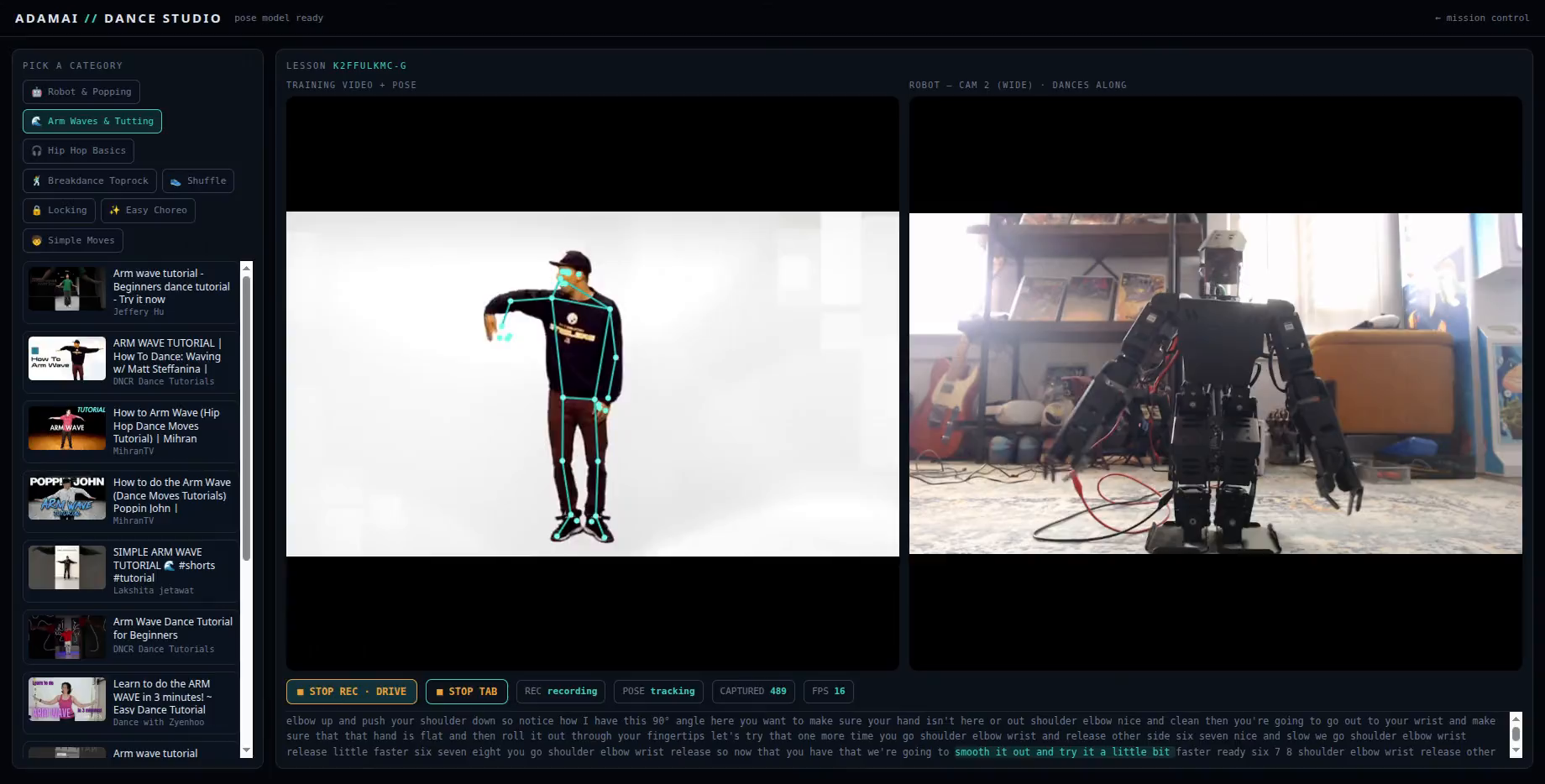Click the STOP REC · DRIVE button
Image resolution: width=1545 pixels, height=784 pixels.
(x=352, y=692)
